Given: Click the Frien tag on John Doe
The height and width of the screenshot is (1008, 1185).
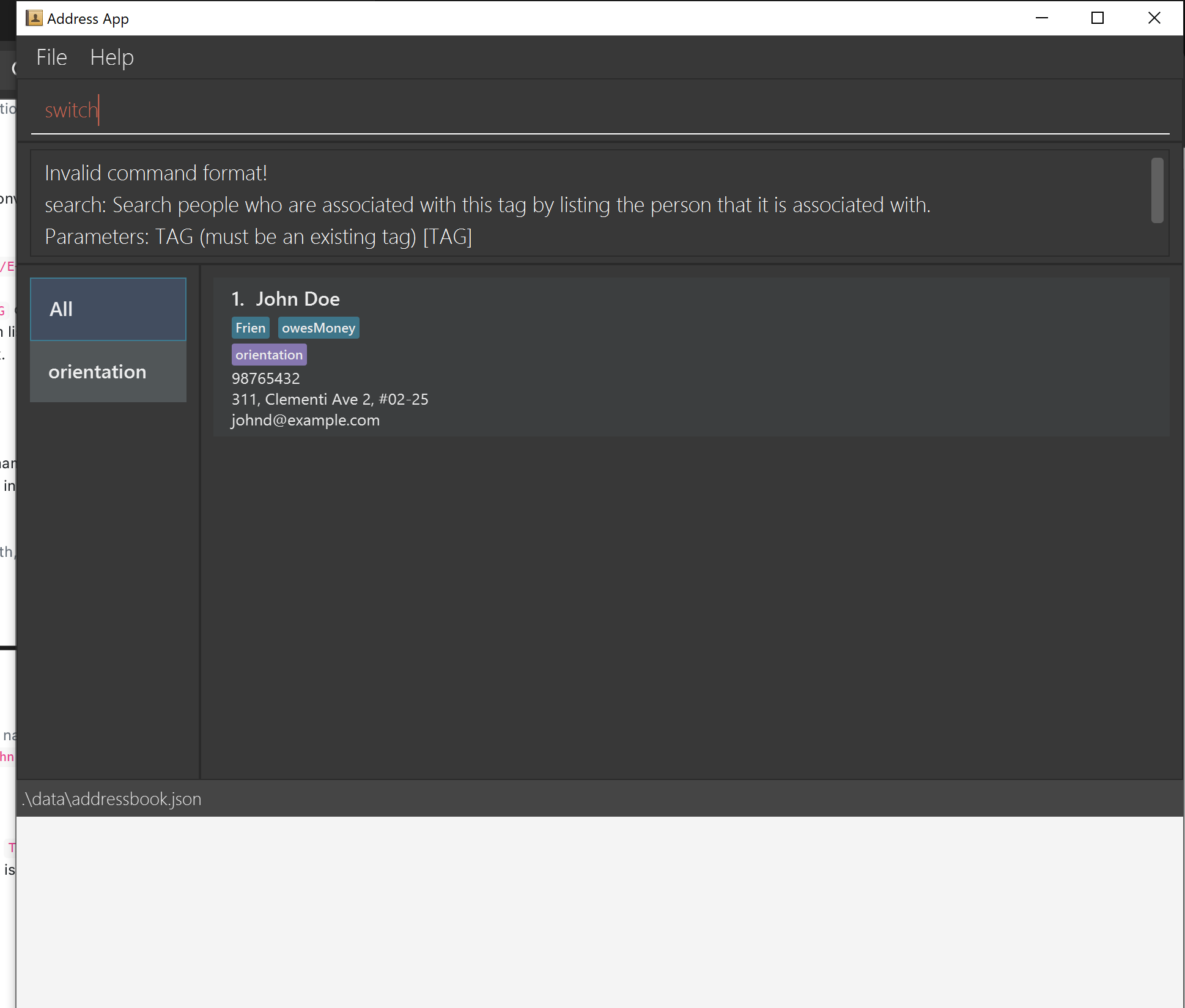Looking at the screenshot, I should pyautogui.click(x=250, y=328).
